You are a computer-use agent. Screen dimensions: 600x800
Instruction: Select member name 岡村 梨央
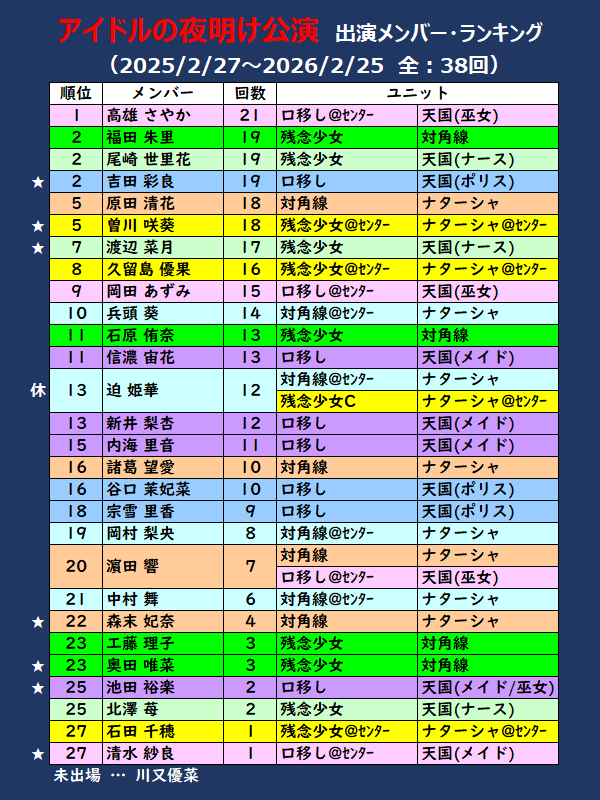[140, 534]
